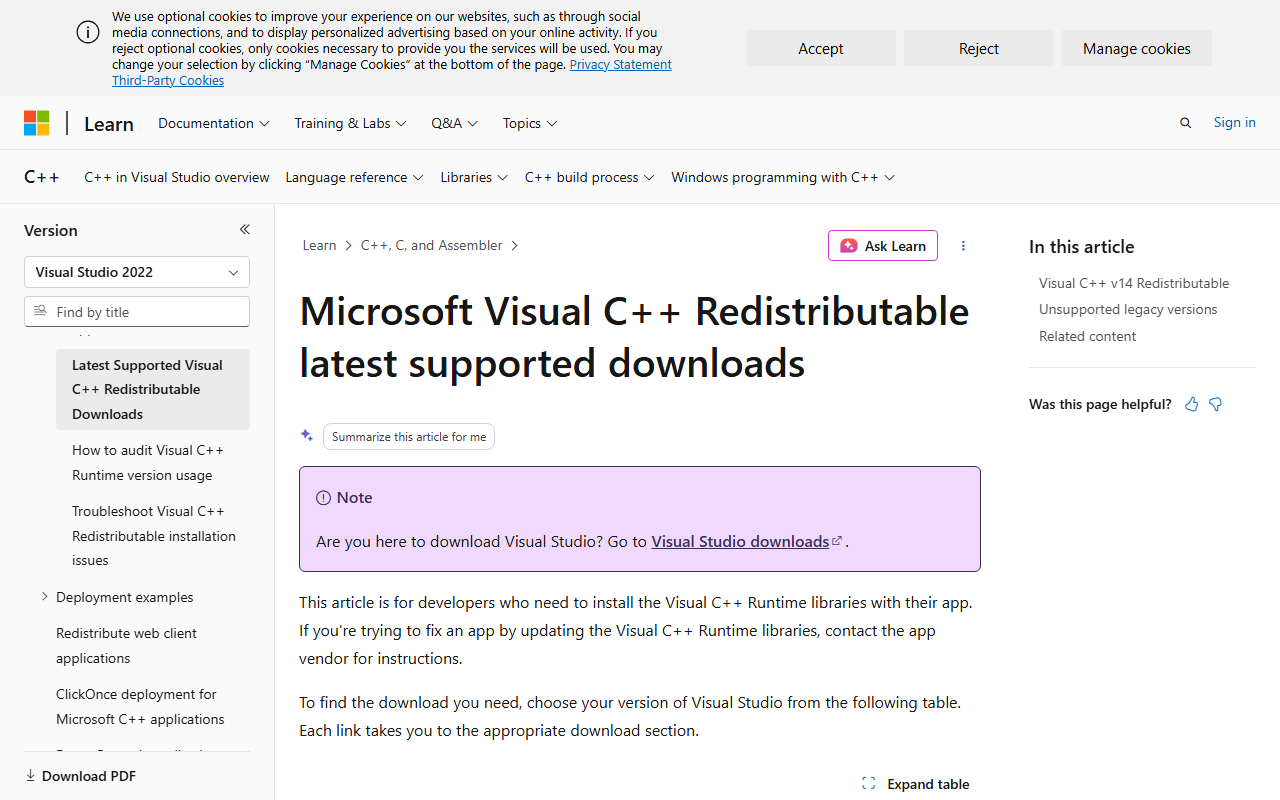Jump to Unsupported legacy versions section
This screenshot has width=1280, height=800.
1128,309
